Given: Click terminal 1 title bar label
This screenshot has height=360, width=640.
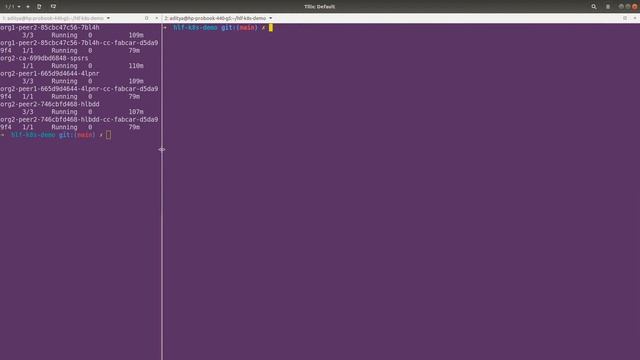Looking at the screenshot, I should pyautogui.click(x=53, y=18).
